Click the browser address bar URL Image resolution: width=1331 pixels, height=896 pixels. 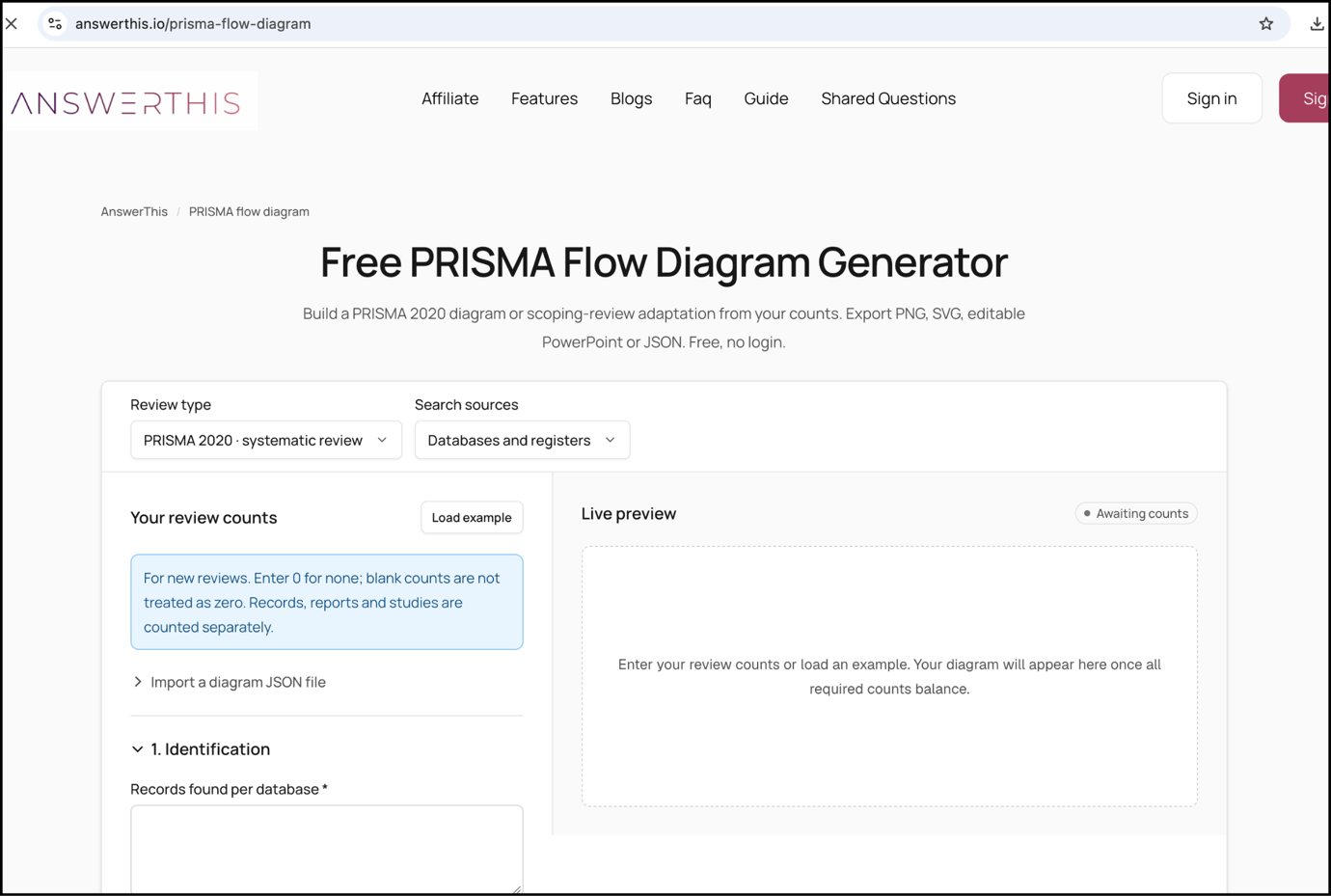coord(193,24)
